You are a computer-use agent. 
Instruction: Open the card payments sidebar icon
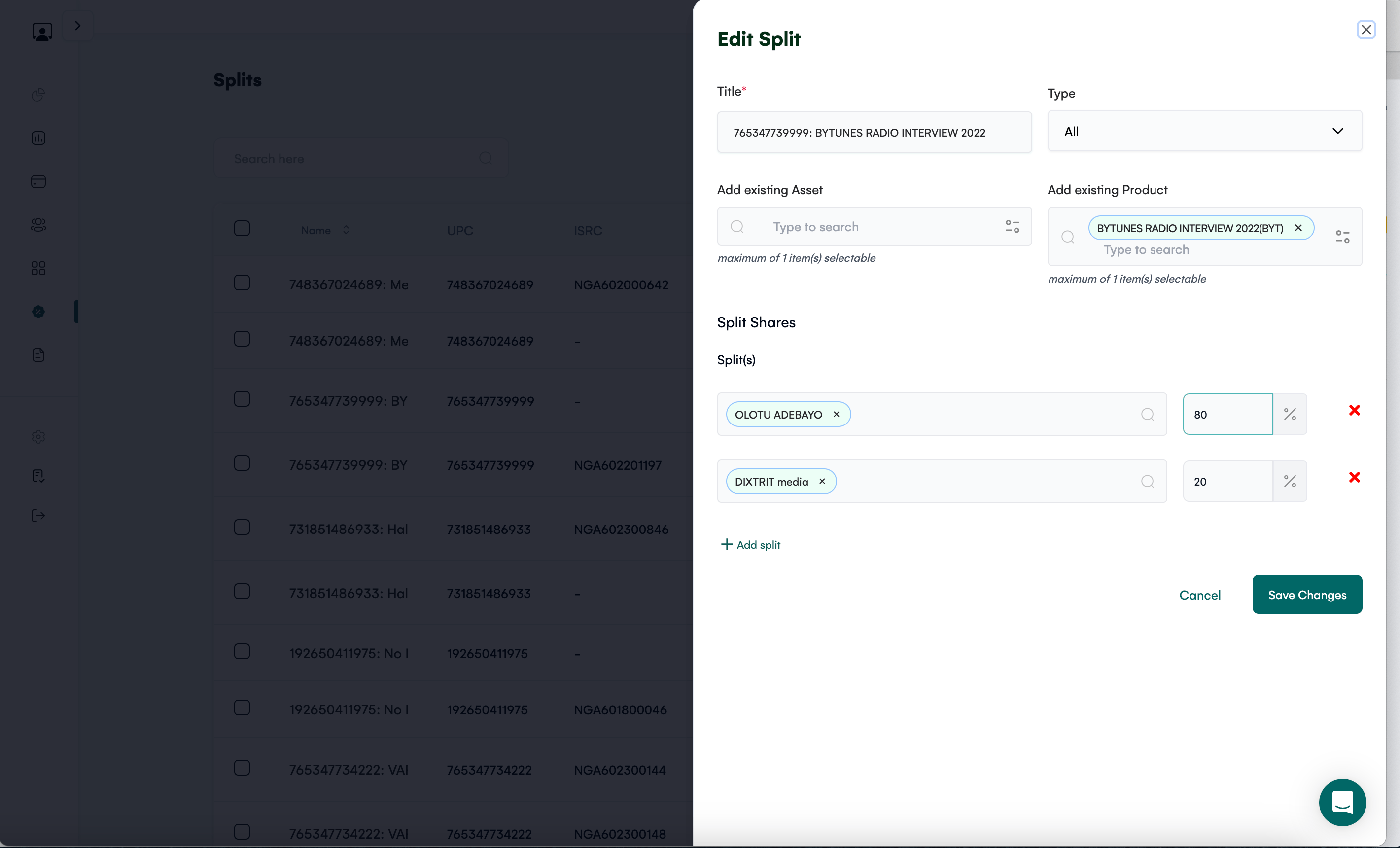(38, 181)
